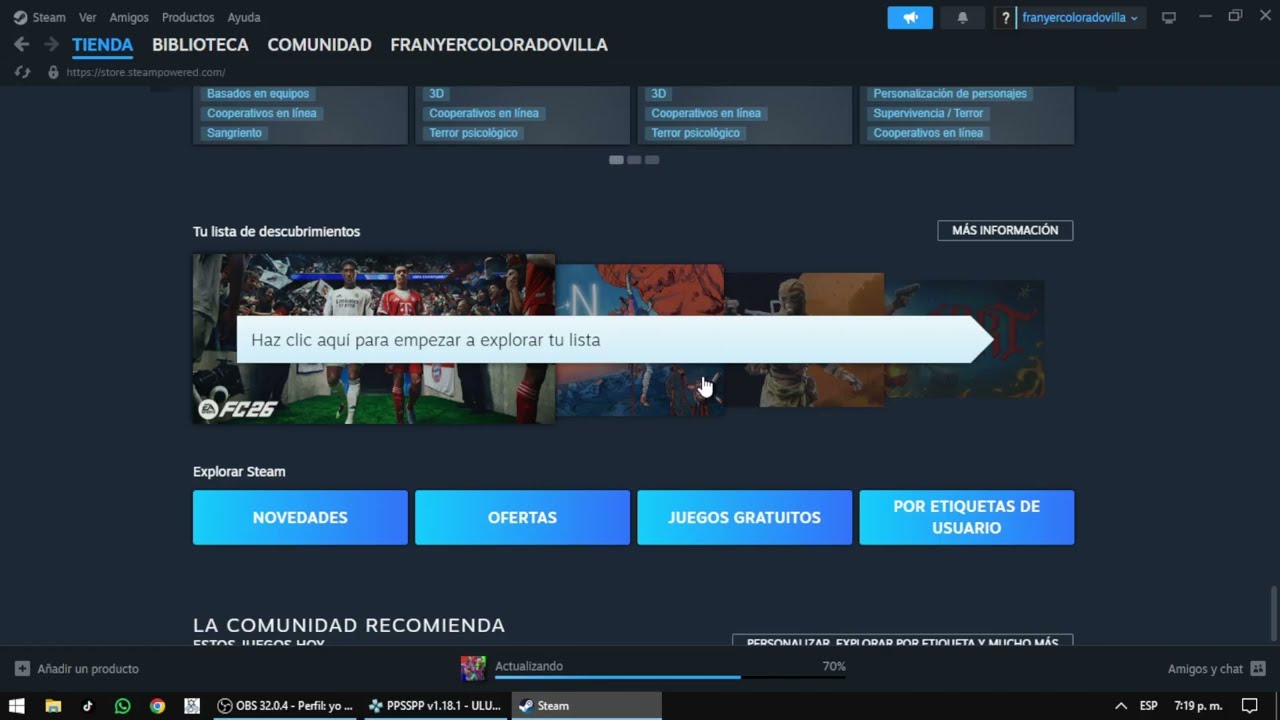This screenshot has height=720, width=1280.
Task: Click the store URL address field
Action: (146, 72)
